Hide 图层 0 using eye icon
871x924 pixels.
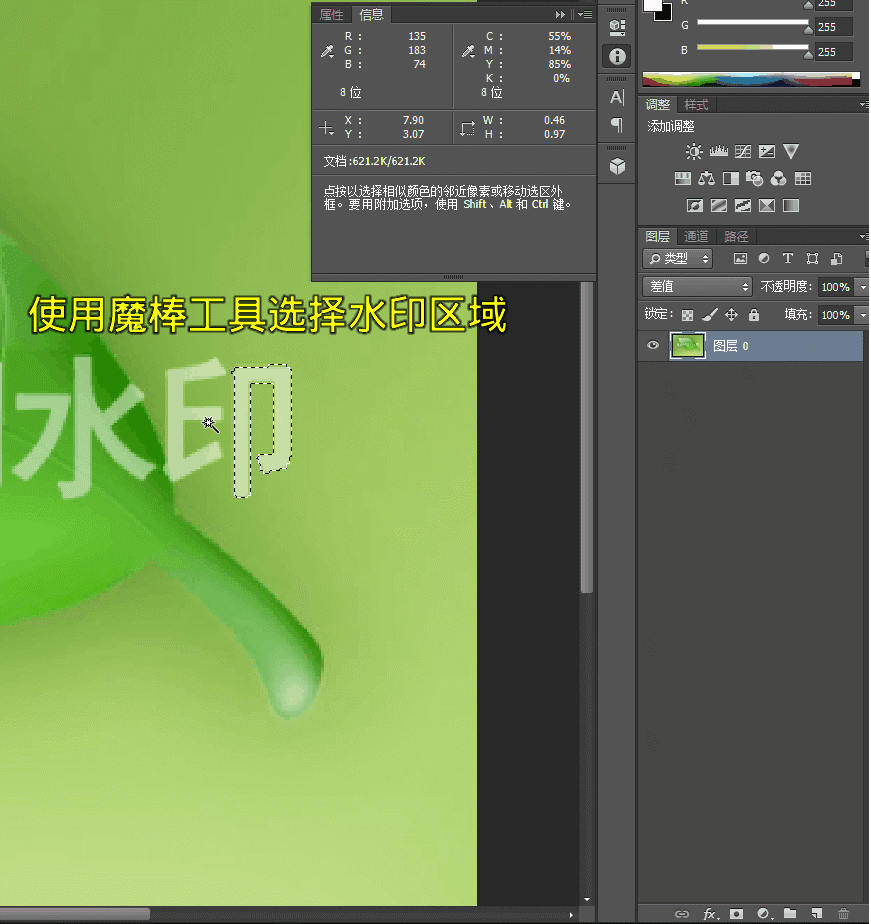coord(653,346)
